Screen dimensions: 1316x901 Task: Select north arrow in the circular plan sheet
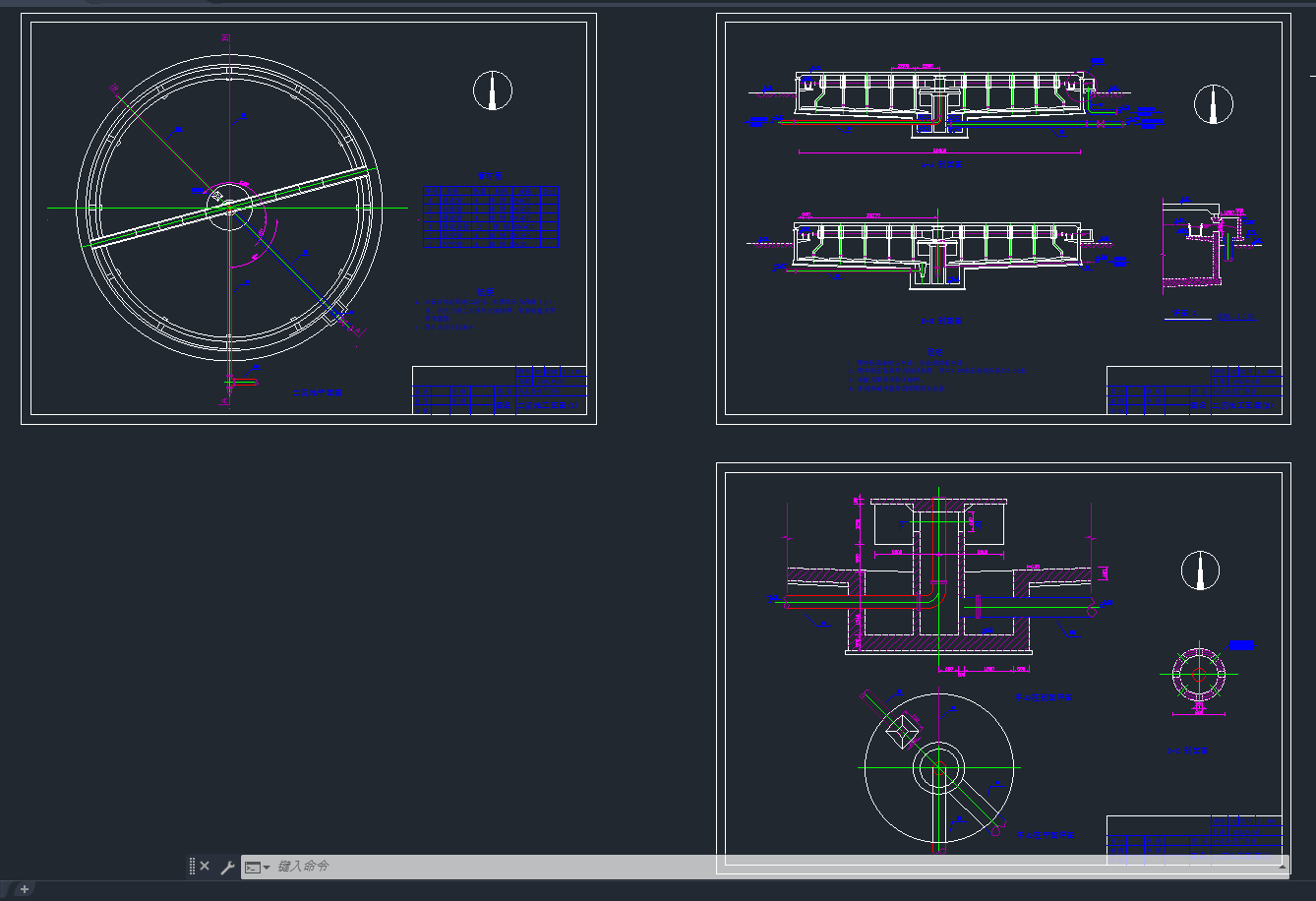coord(493,90)
